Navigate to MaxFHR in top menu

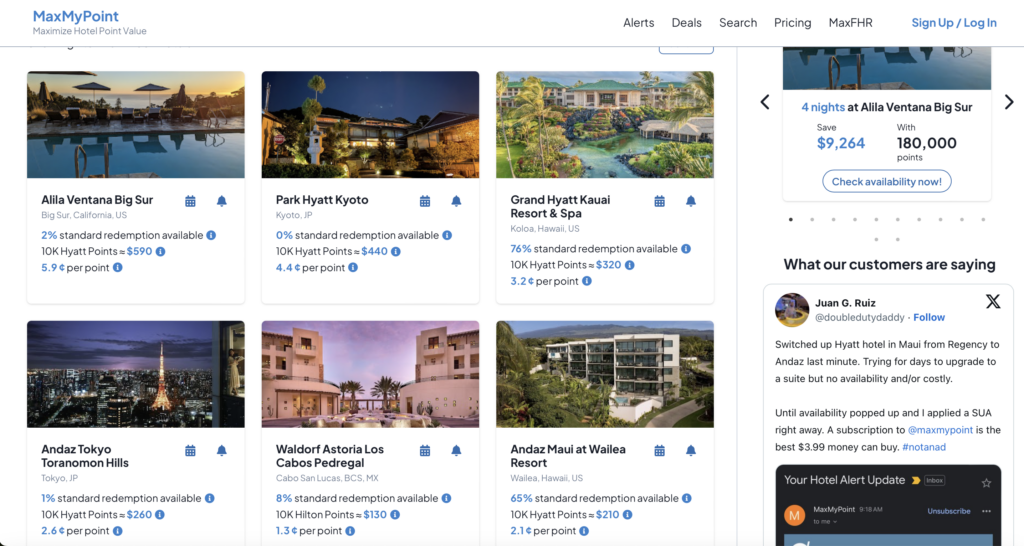coord(850,23)
